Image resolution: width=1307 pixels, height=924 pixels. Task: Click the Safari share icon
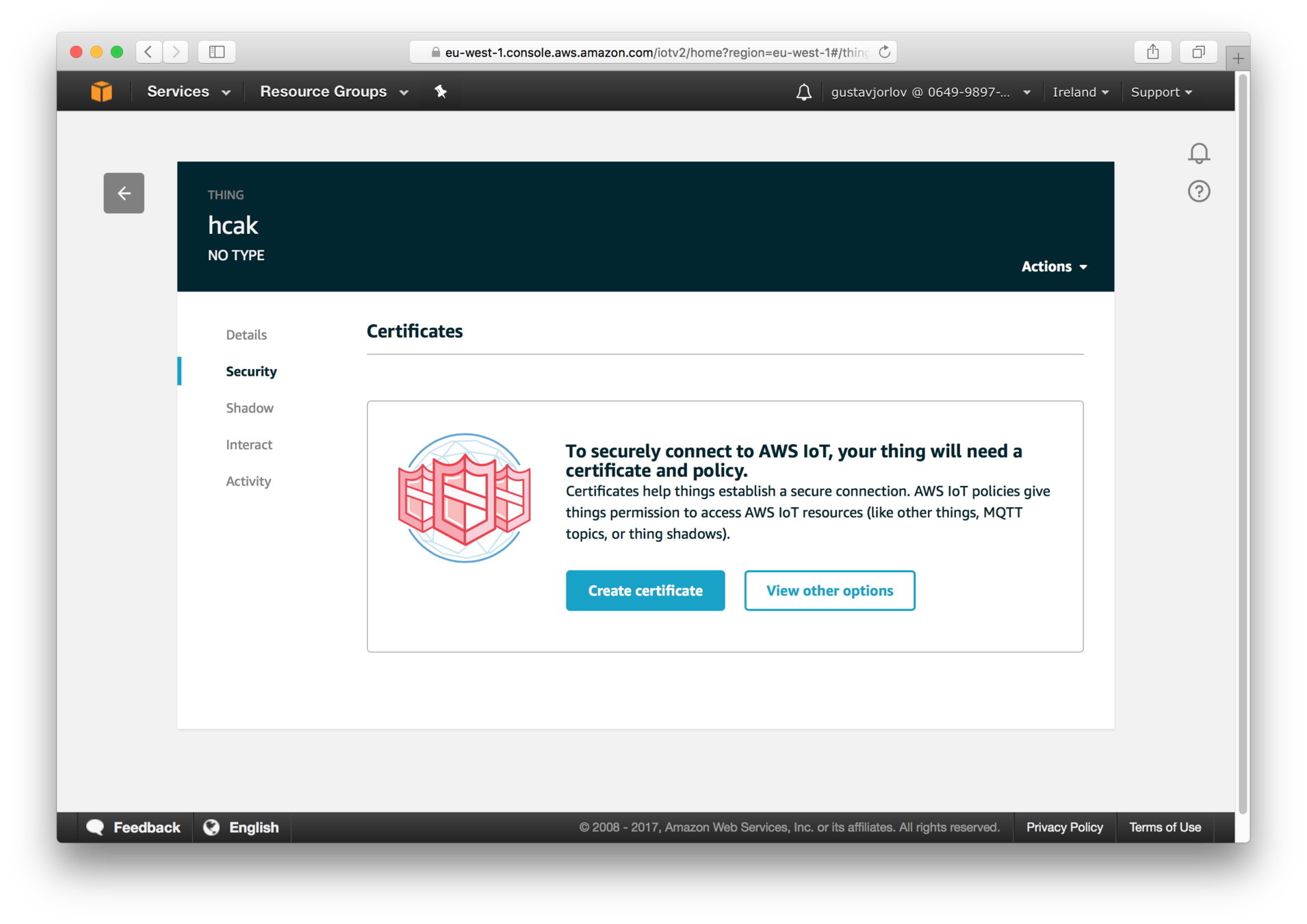click(x=1153, y=52)
